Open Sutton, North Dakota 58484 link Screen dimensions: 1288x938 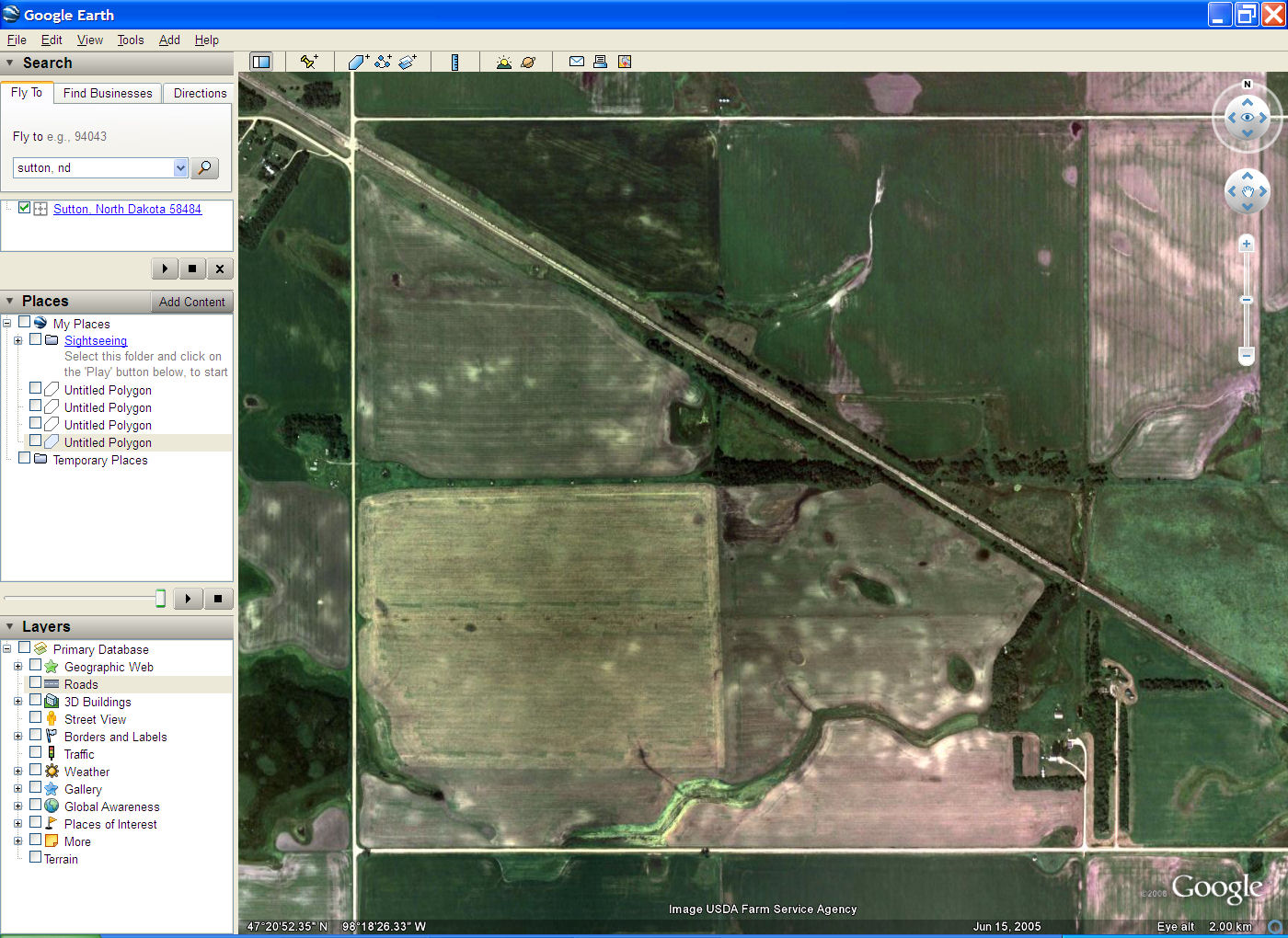[x=127, y=209]
